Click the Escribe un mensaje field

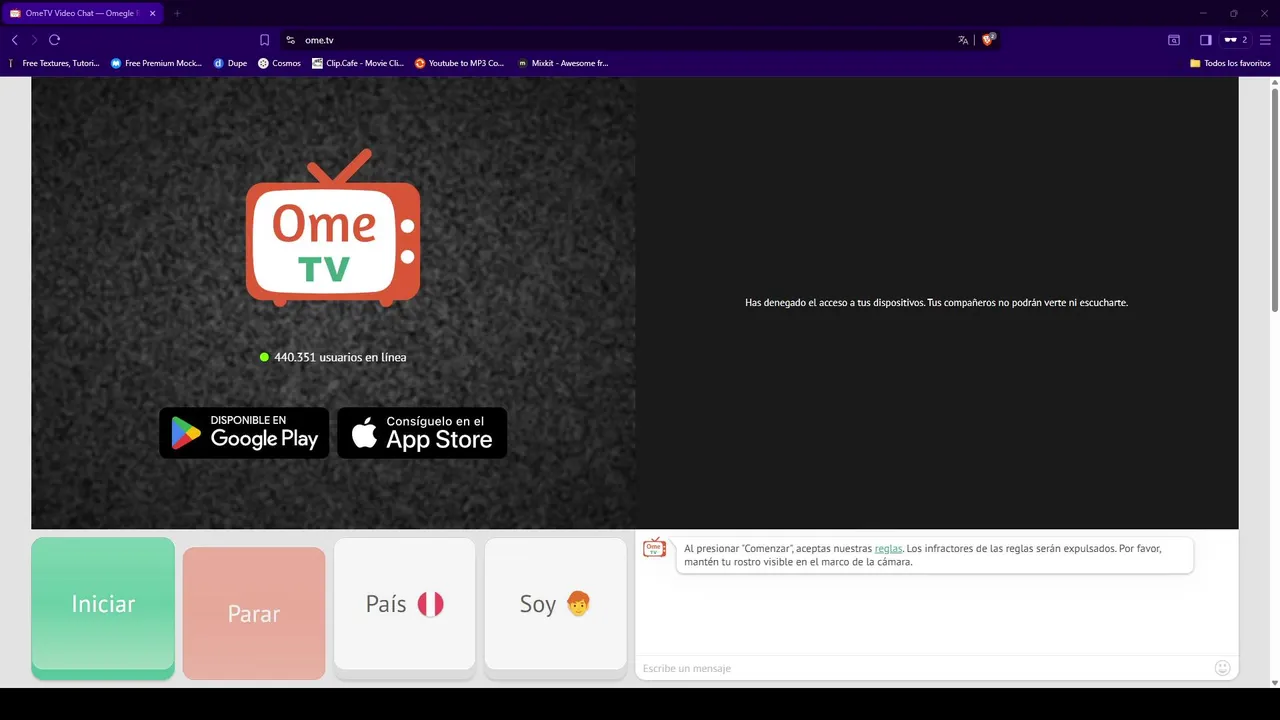(x=923, y=668)
